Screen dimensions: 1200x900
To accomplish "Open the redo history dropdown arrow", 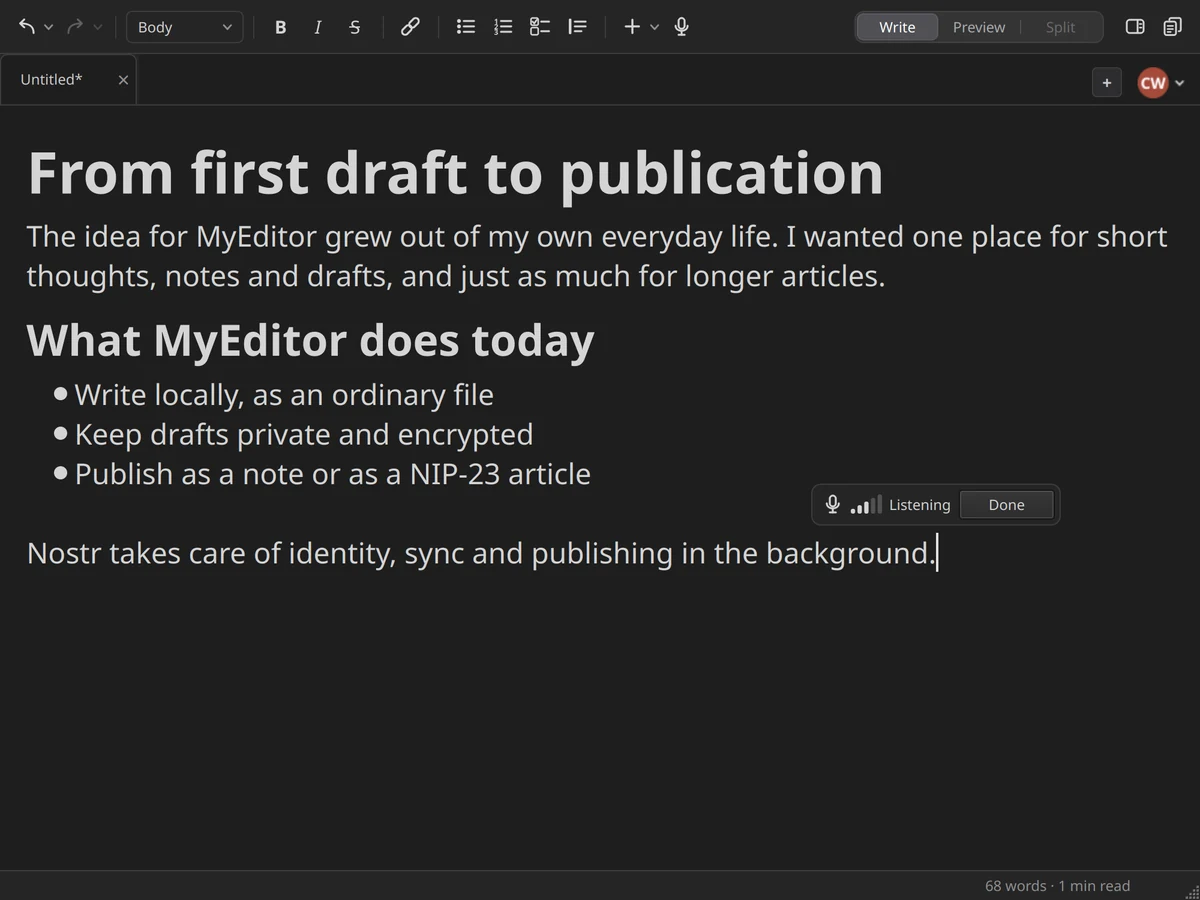I will click(97, 28).
